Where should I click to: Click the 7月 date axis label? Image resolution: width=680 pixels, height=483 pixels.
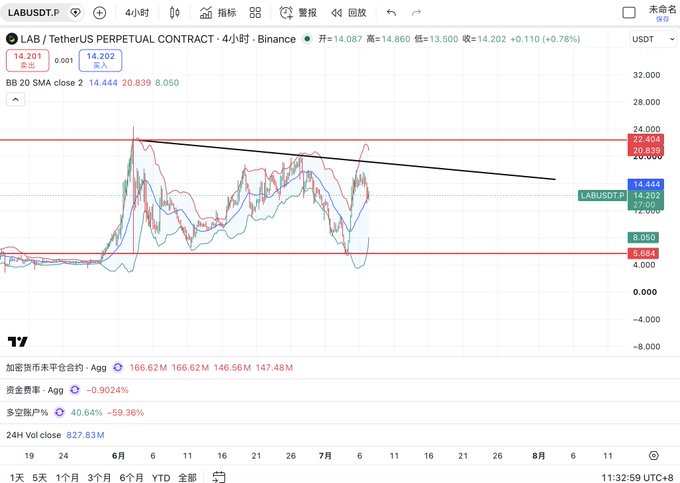pos(325,456)
